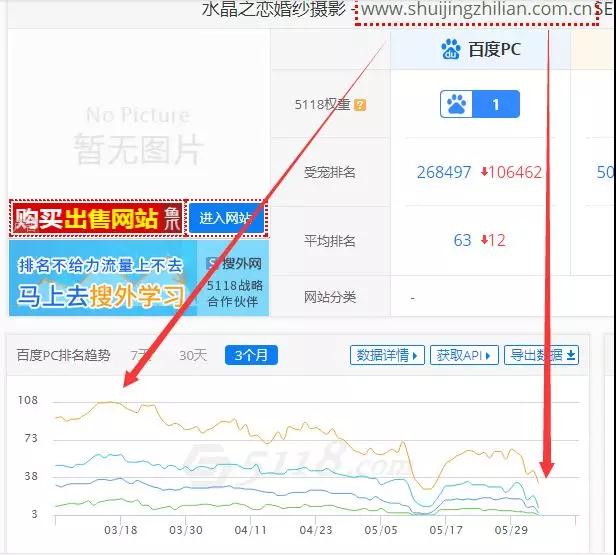Click the 百度PC排名趋势 chart title
Viewport: 616px width, 555px height.
(63, 355)
